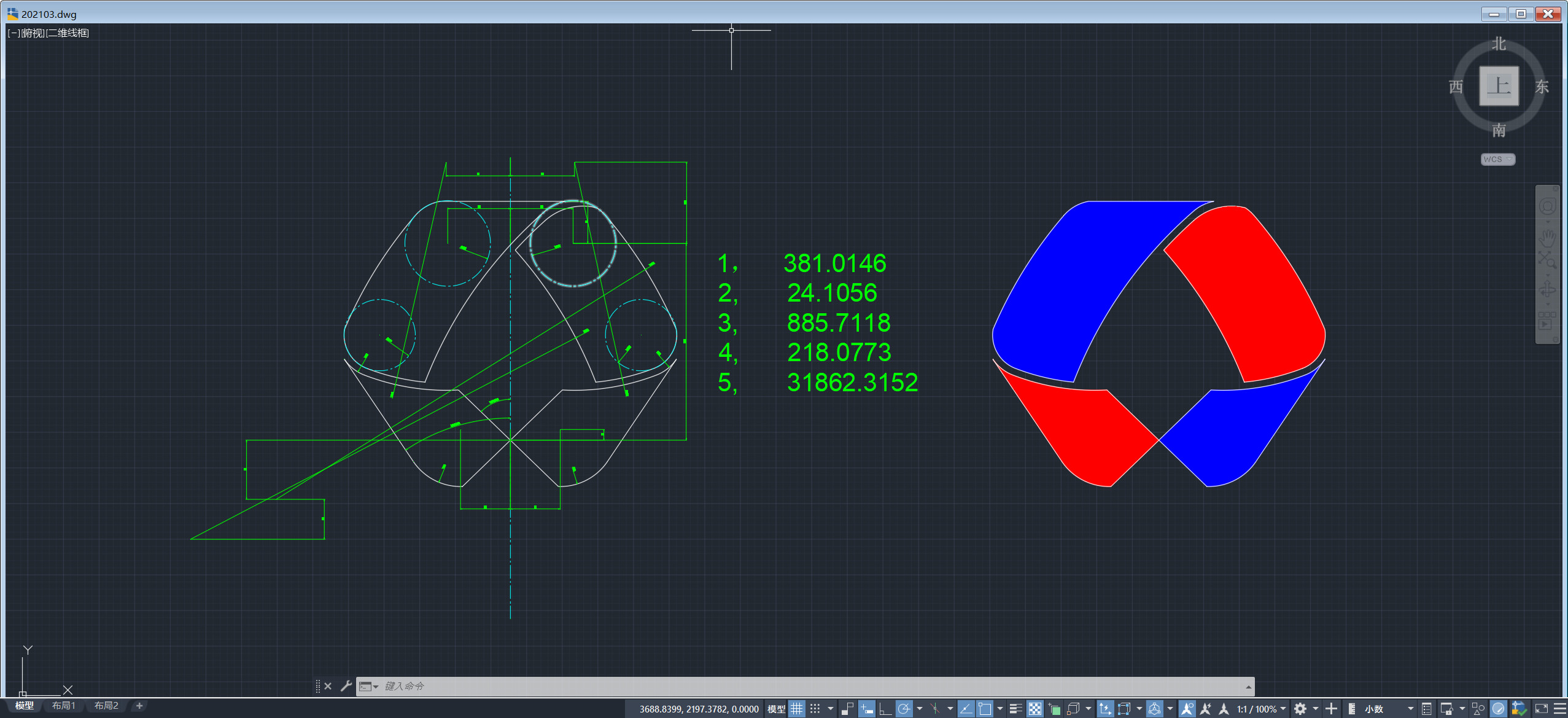Toggle show annotation objects icon
This screenshot has width=1568, height=718.
(x=1187, y=709)
